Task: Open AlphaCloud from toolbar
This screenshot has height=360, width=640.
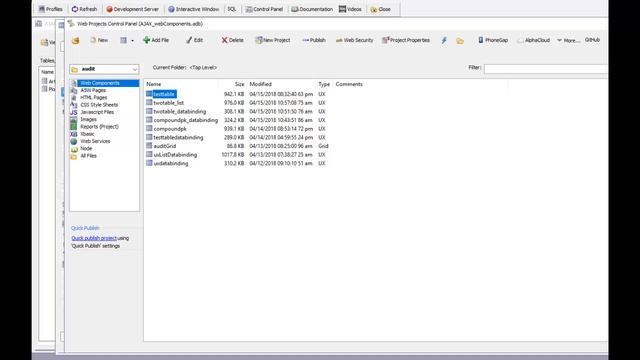Action: click(533, 40)
